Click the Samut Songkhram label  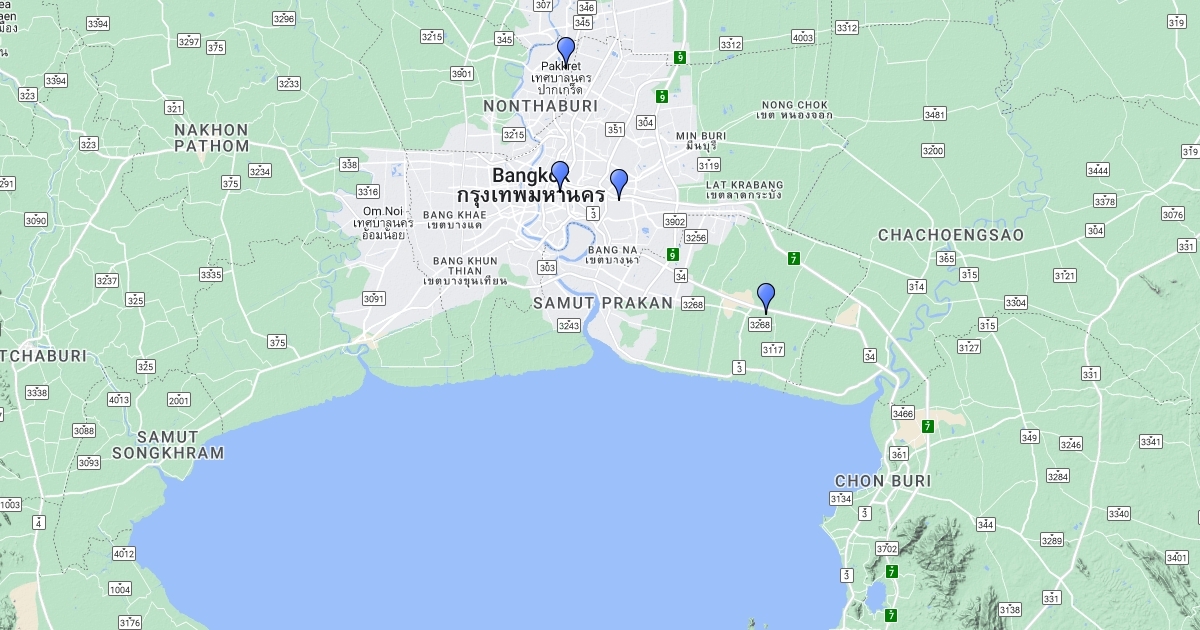tap(167, 445)
